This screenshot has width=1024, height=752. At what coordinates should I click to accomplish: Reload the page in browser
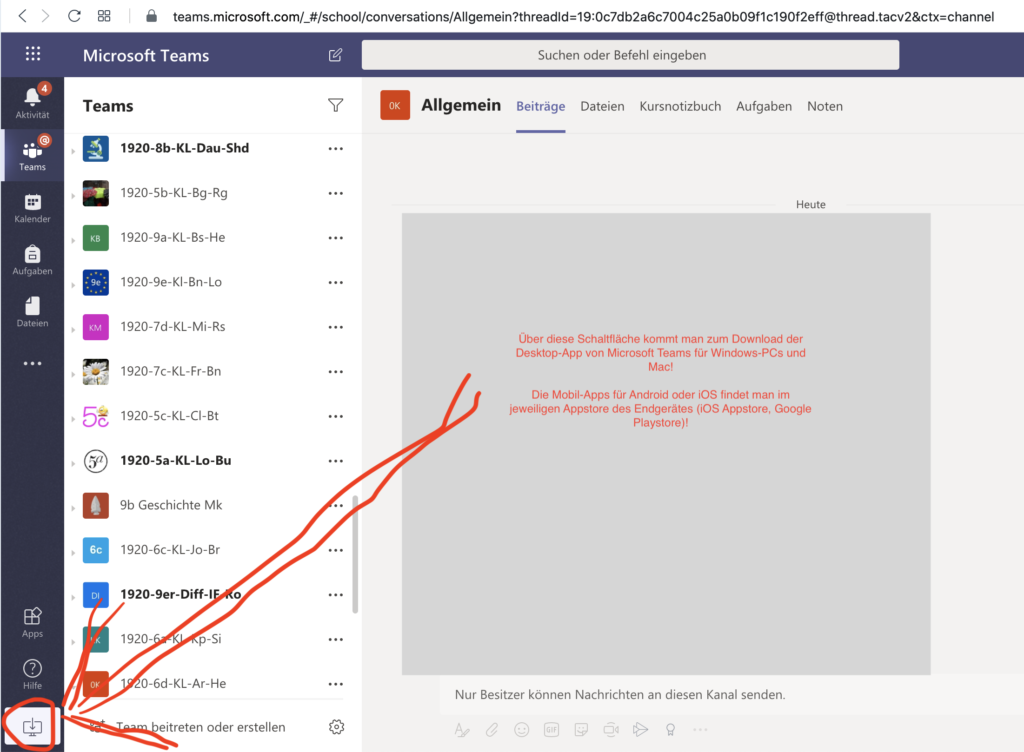74,16
